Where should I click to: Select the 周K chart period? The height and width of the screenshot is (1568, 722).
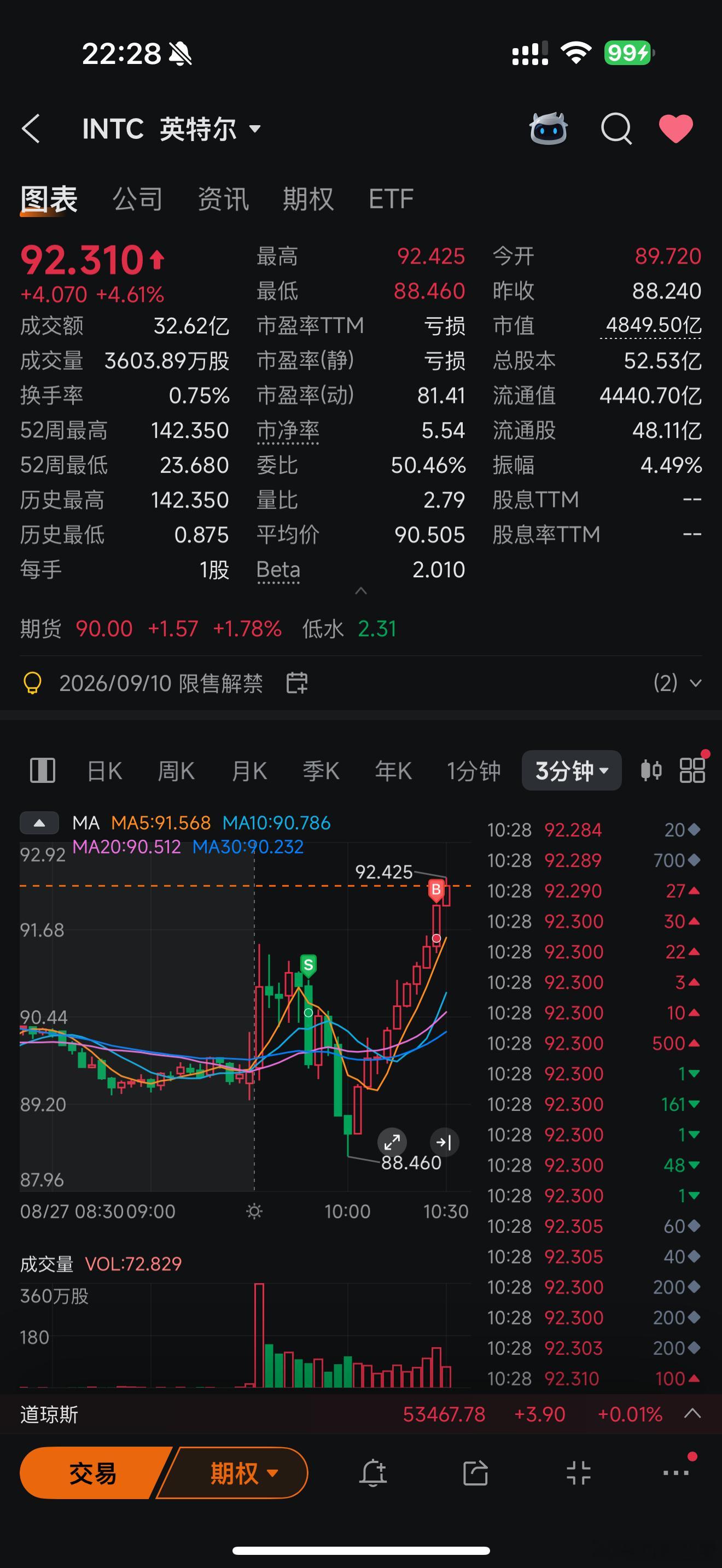[176, 771]
